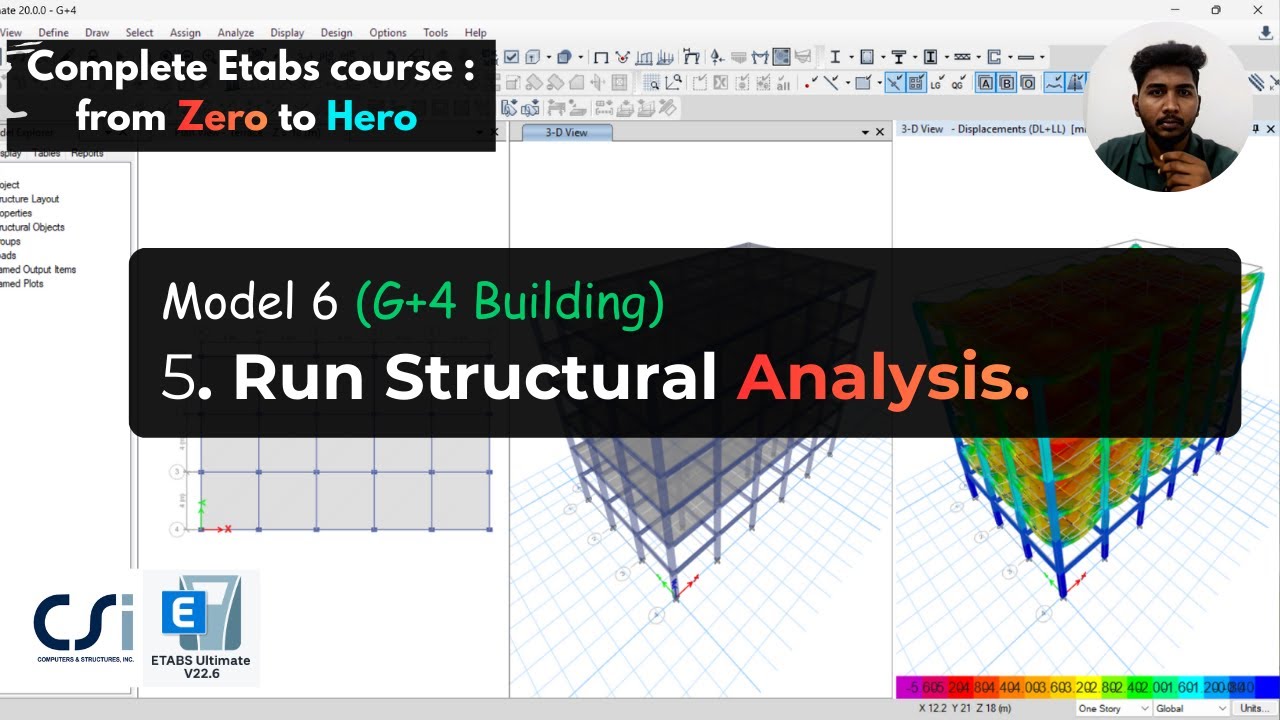Click the support reactions display icon

click(716, 57)
